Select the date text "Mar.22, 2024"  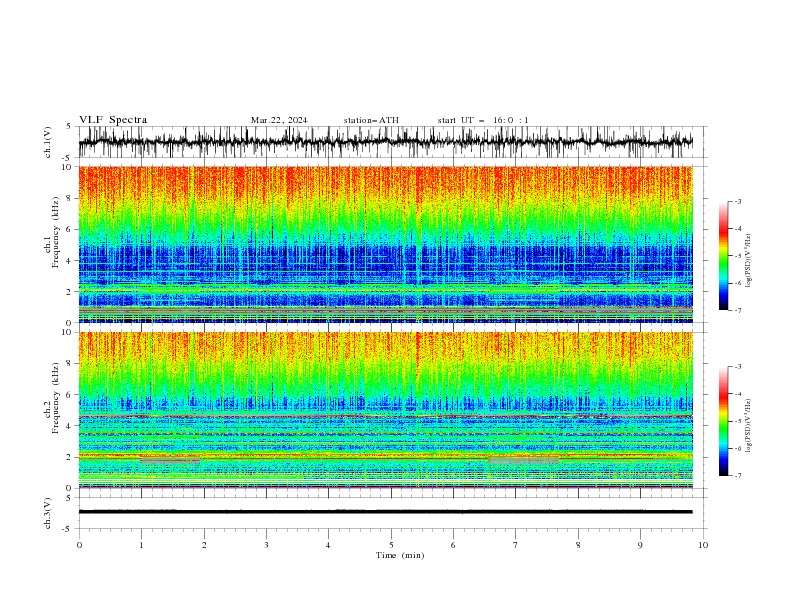279,120
